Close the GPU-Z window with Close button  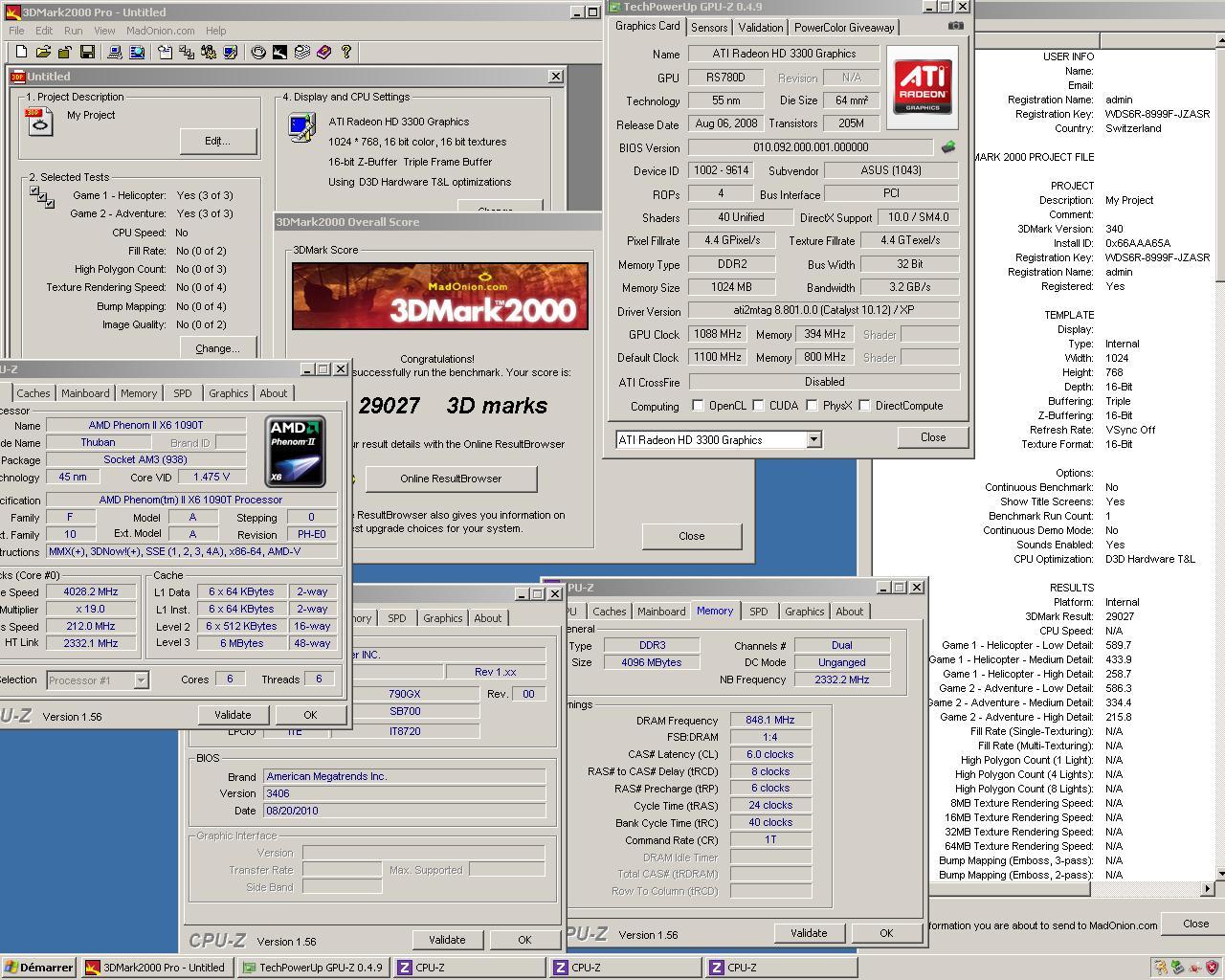pos(933,437)
